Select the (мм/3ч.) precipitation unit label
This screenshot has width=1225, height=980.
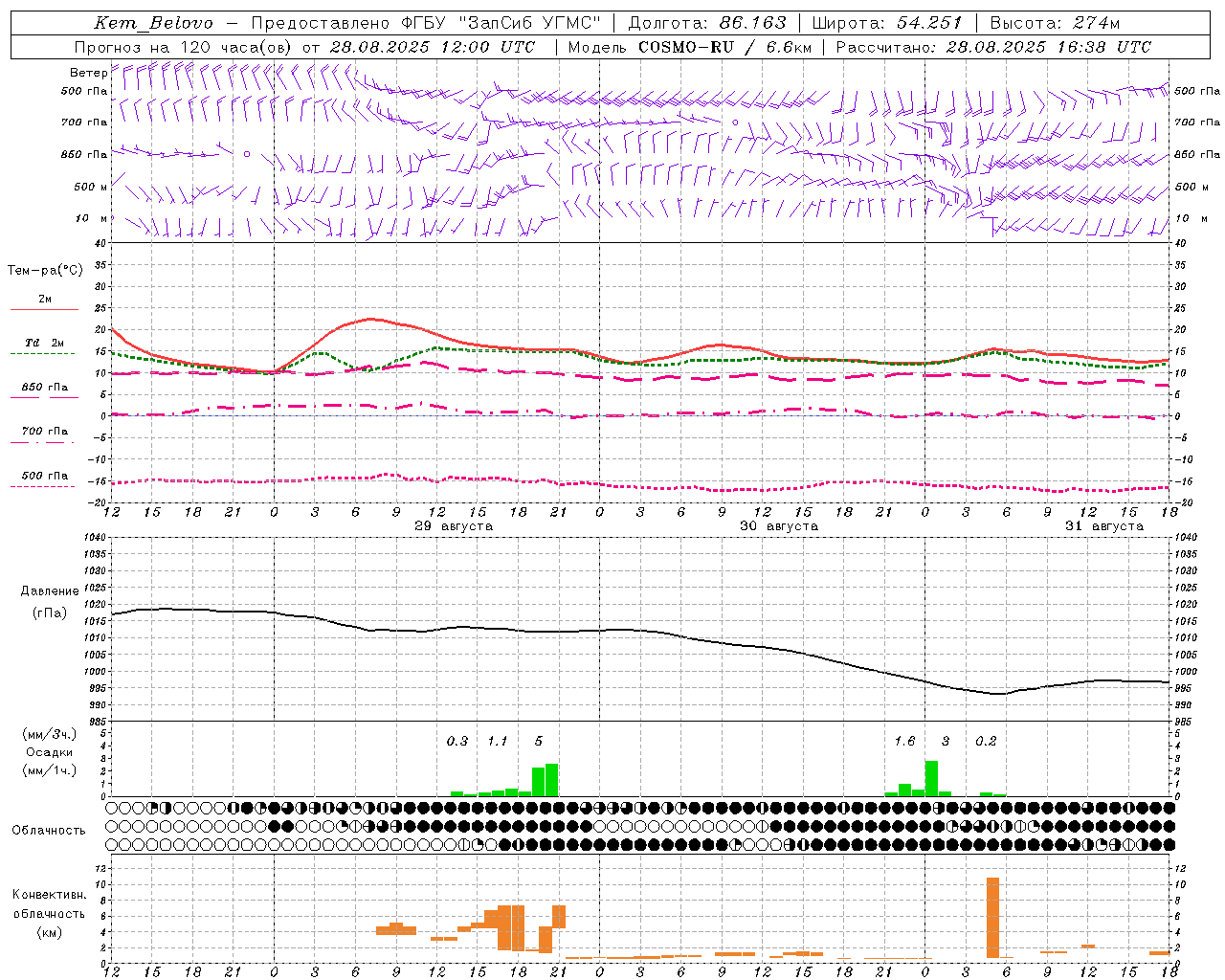[x=50, y=735]
